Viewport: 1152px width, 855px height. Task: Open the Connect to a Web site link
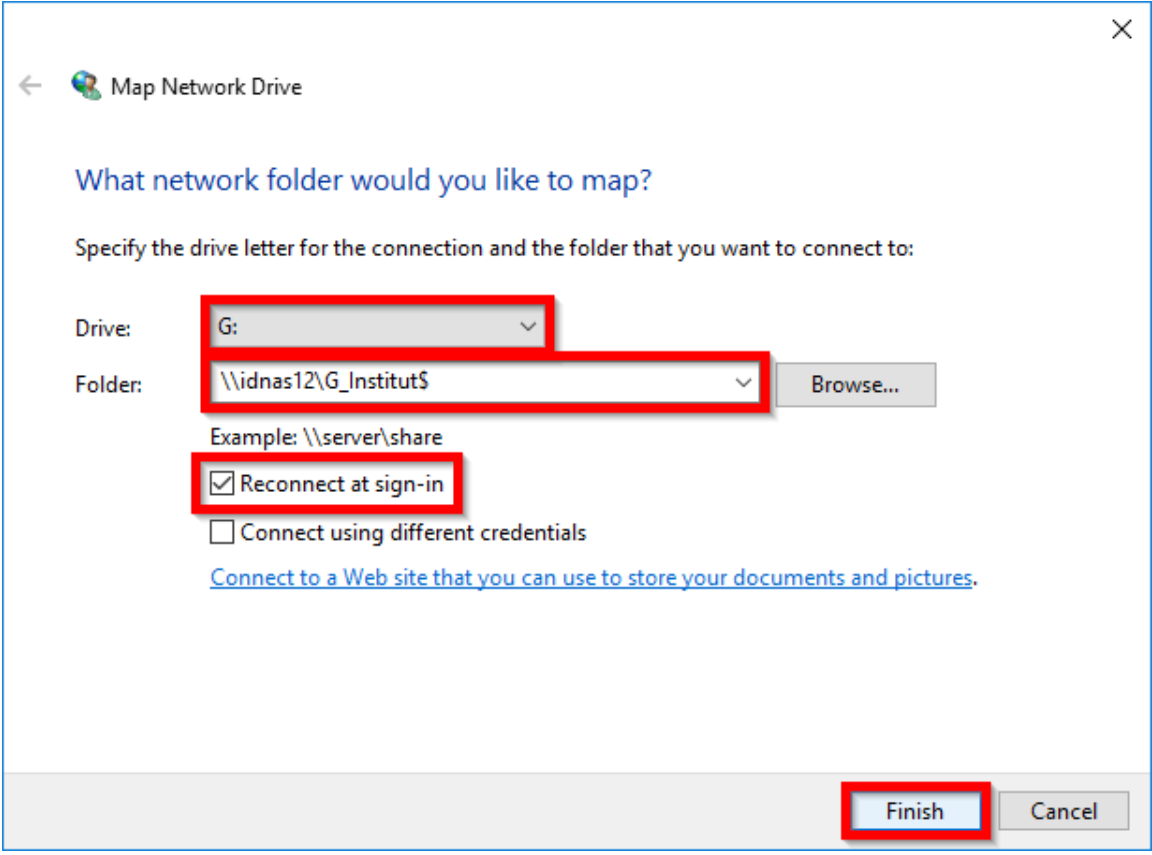591,578
